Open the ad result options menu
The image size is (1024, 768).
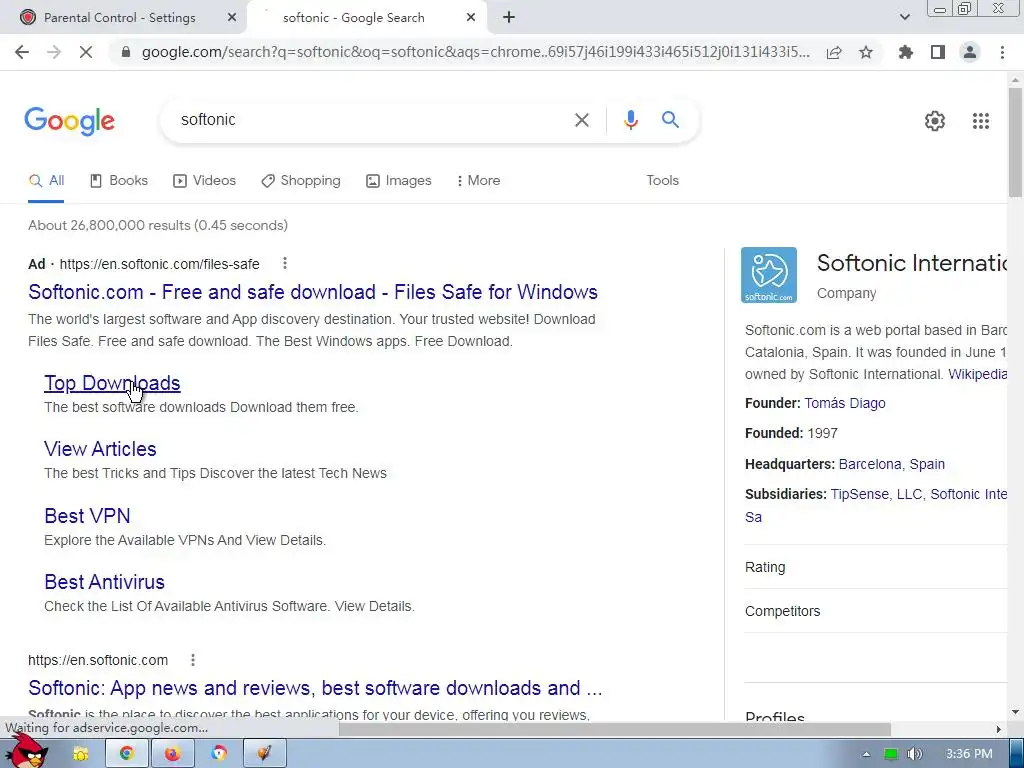[285, 263]
